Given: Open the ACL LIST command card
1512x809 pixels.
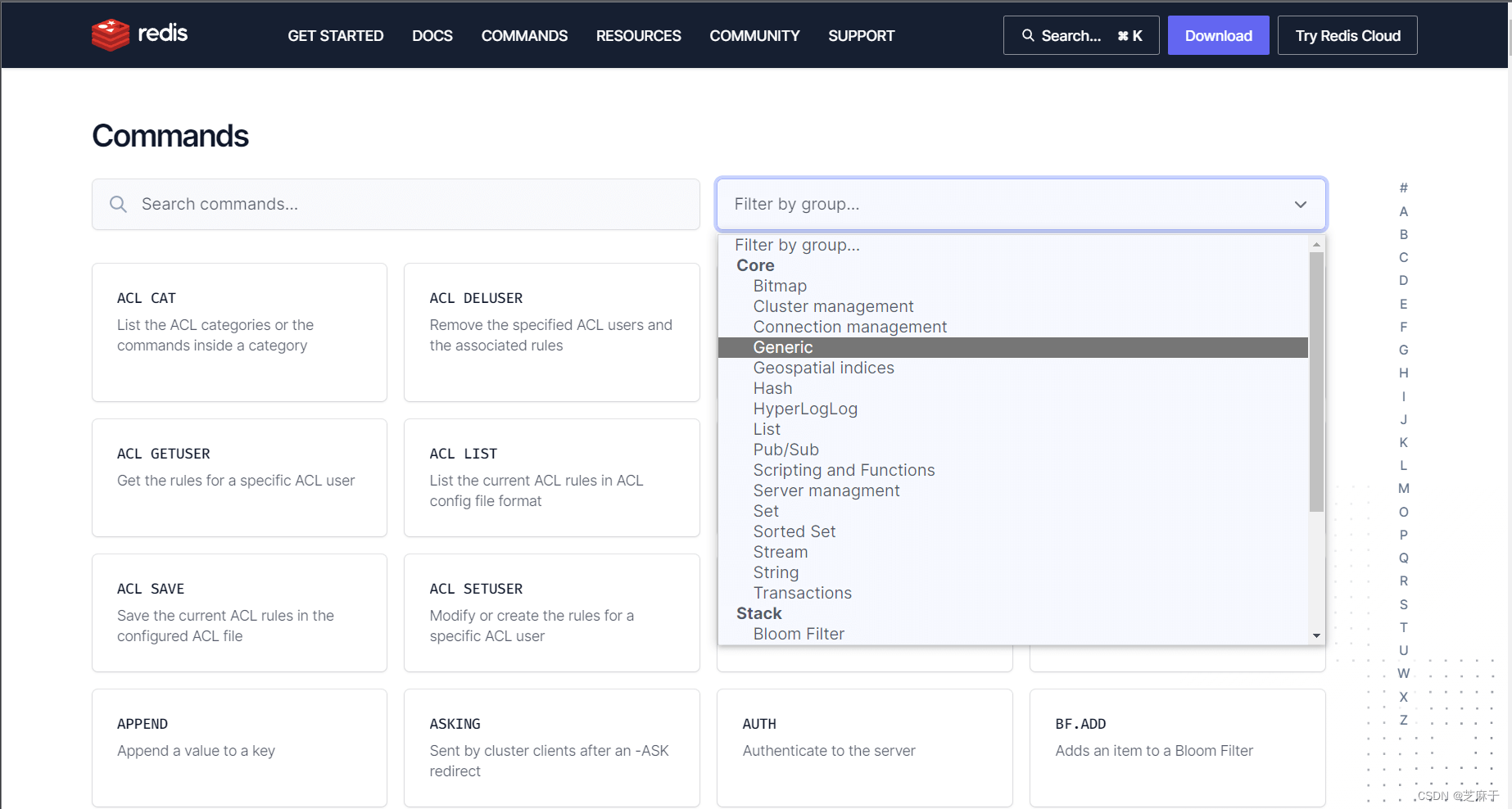Looking at the screenshot, I should [x=552, y=478].
